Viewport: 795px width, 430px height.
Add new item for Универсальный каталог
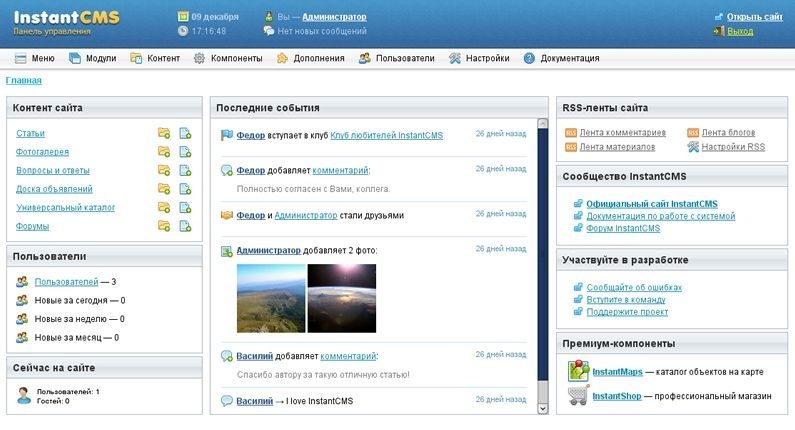tap(185, 207)
